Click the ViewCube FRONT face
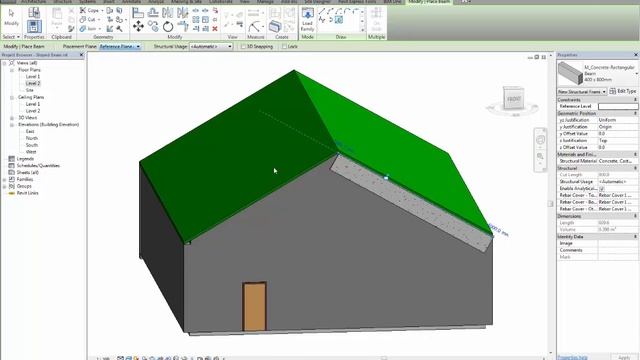The height and width of the screenshot is (360, 640). (513, 98)
